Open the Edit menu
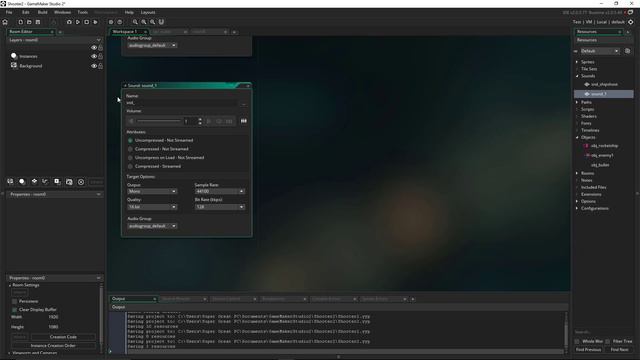The width and height of the screenshot is (640, 360). pos(26,12)
